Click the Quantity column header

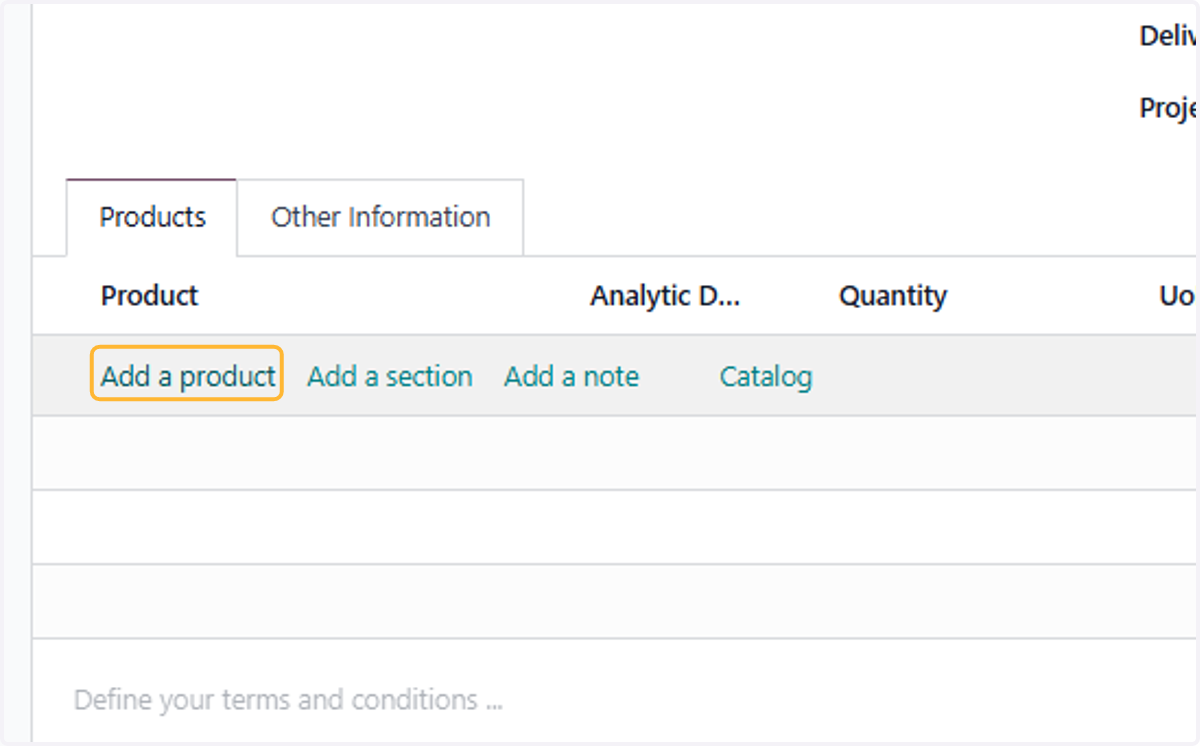893,296
